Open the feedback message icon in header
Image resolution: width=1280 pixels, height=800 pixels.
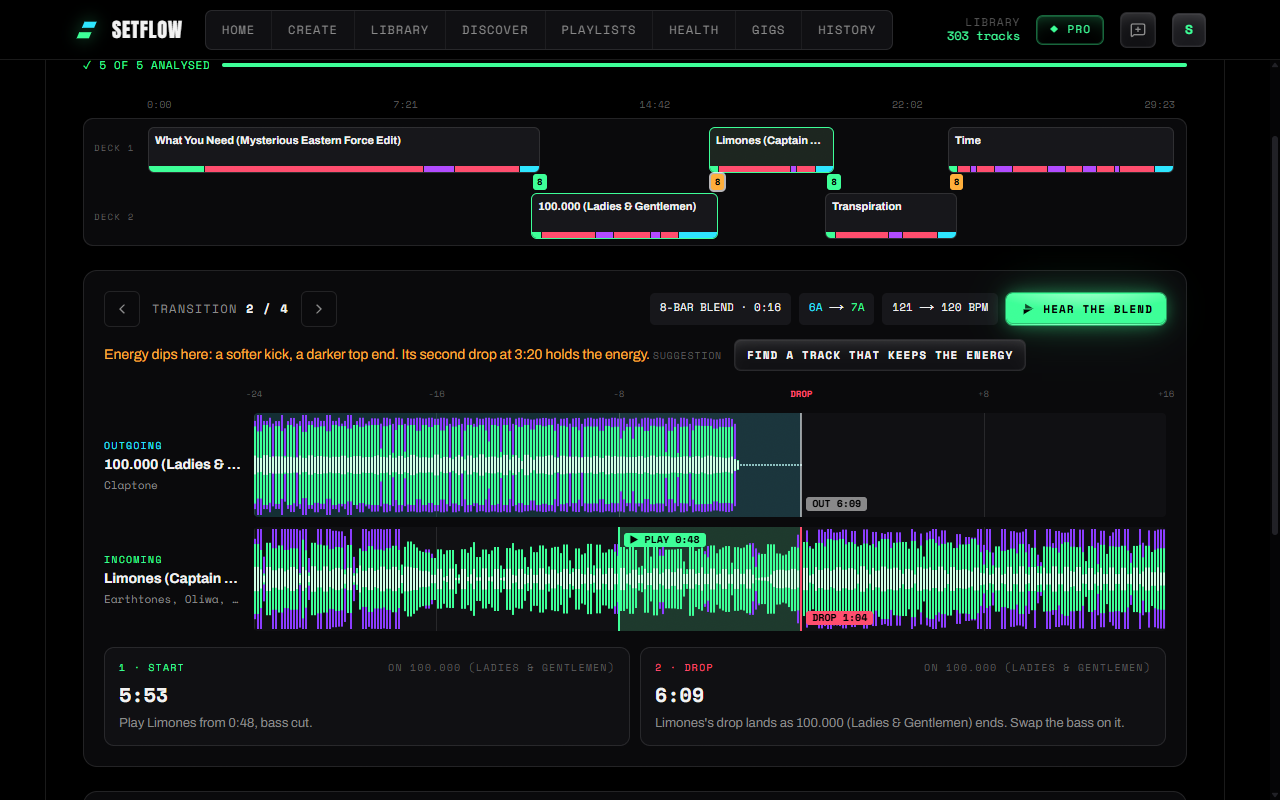tap(1138, 30)
